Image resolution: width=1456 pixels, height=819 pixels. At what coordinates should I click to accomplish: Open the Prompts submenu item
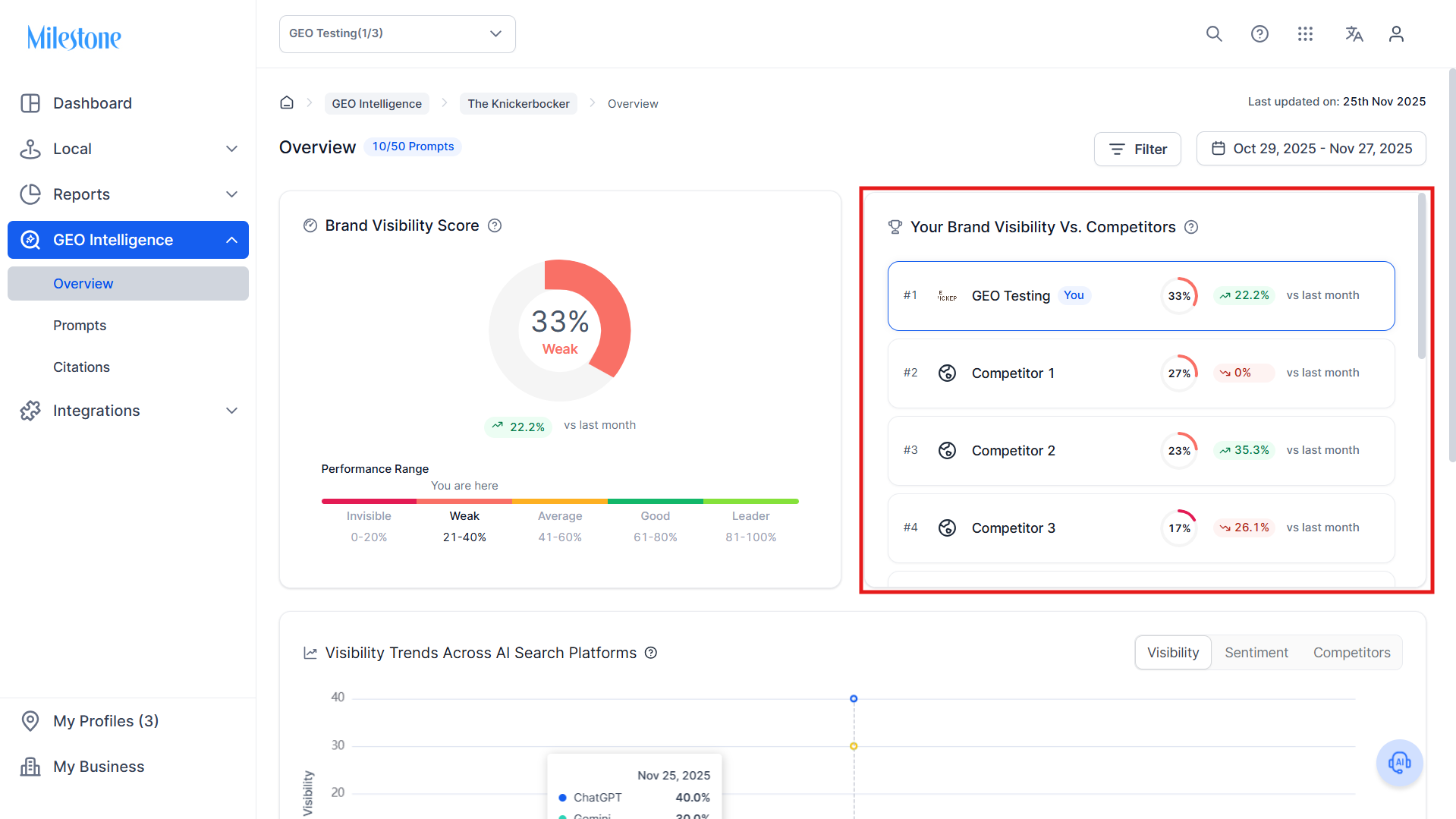(80, 326)
